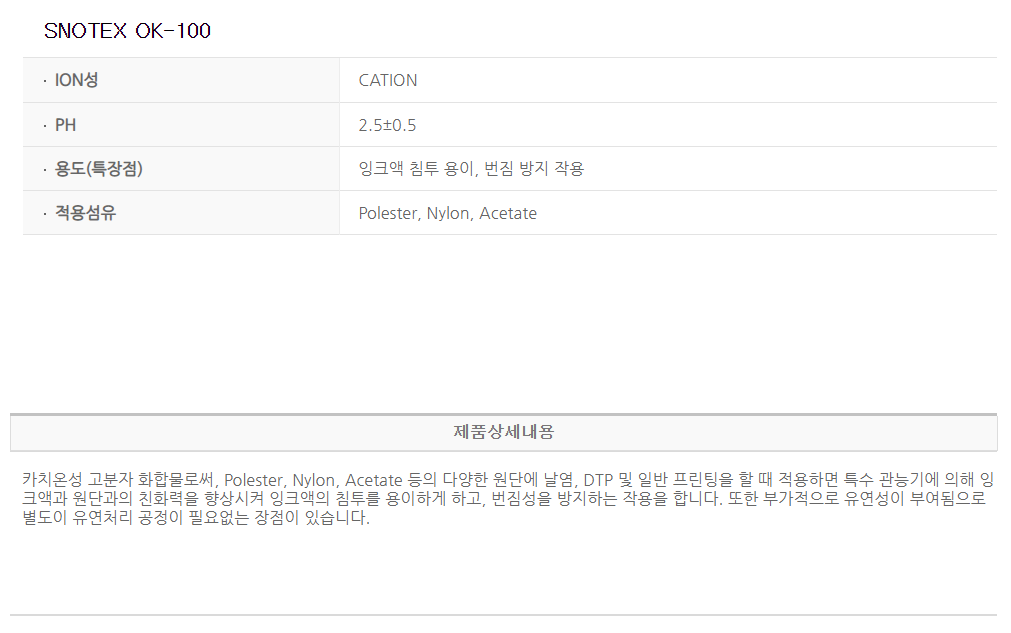Screen dimensions: 1011x633
Task: Select the 용도(특장점) row label
Action: (98, 169)
